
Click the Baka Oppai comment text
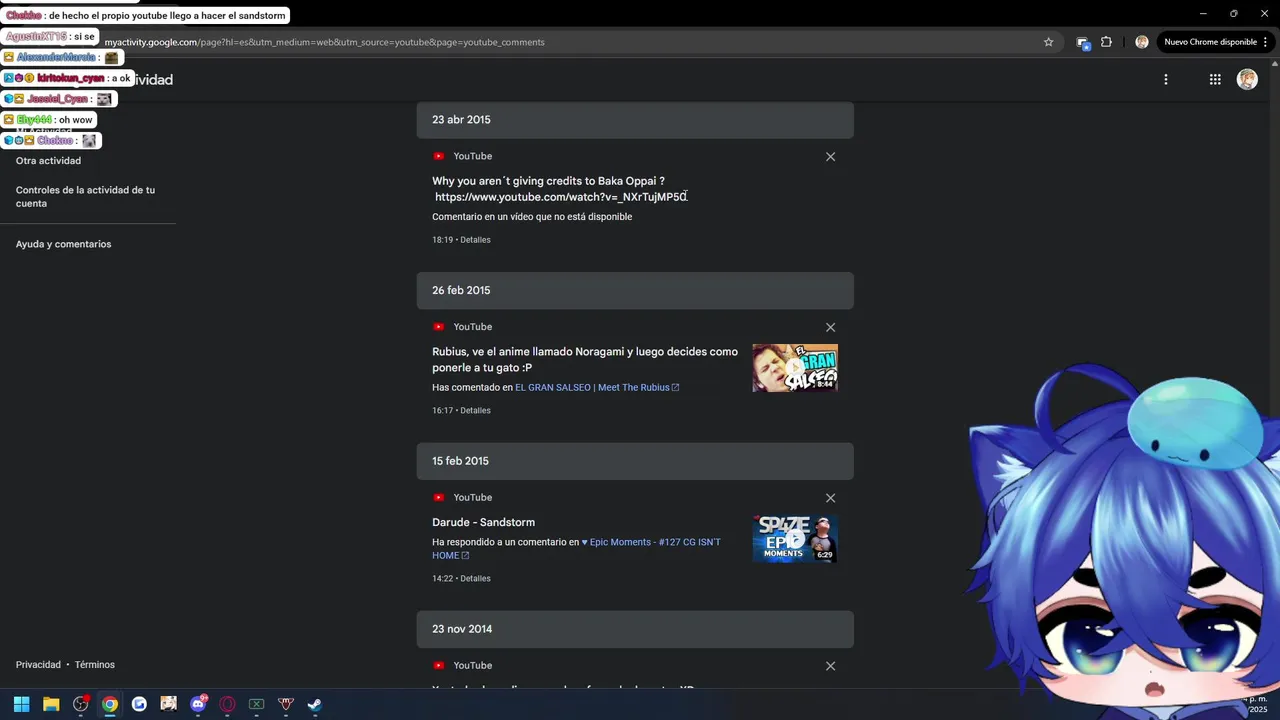[560, 190]
